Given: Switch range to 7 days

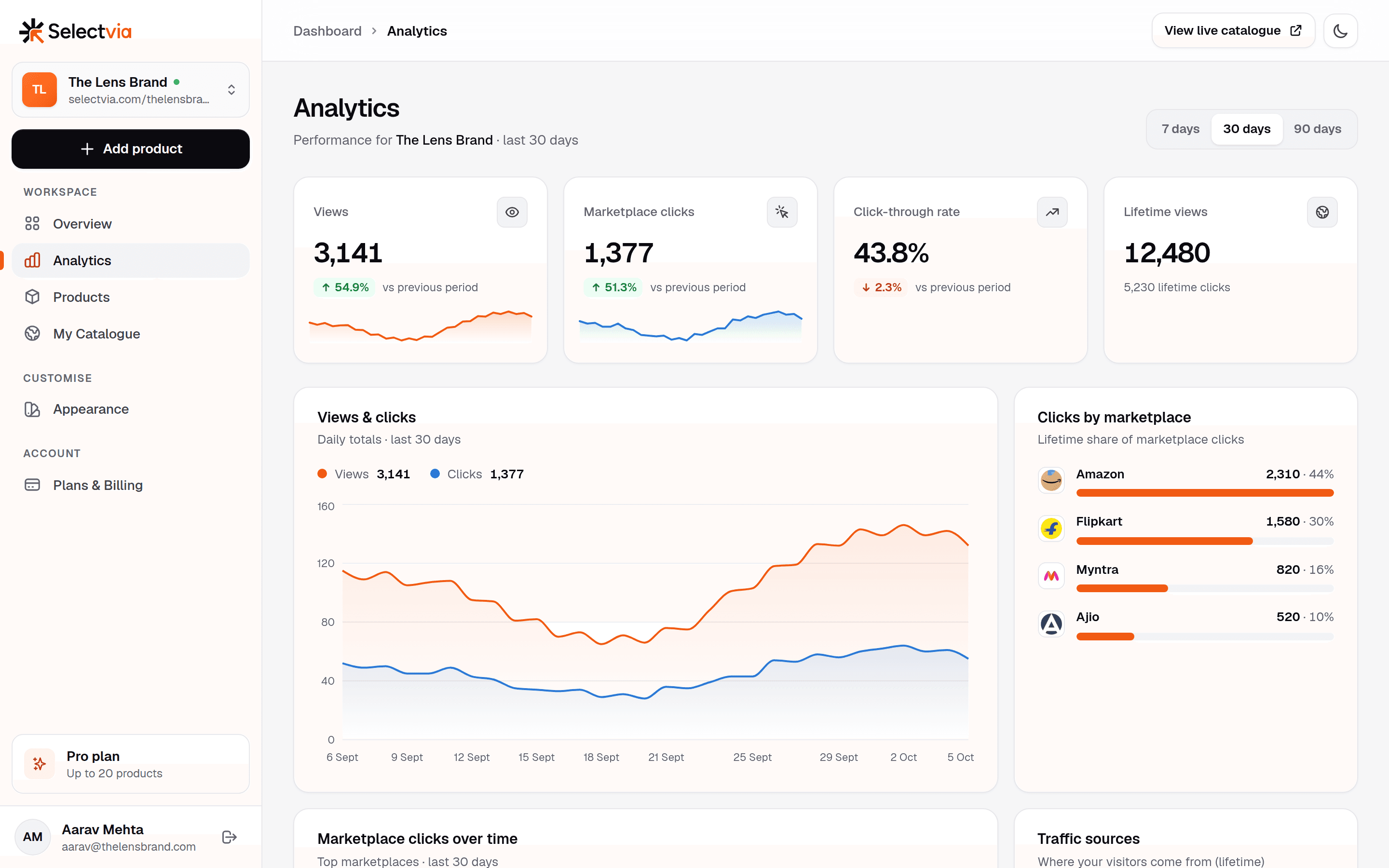Looking at the screenshot, I should click(x=1180, y=129).
